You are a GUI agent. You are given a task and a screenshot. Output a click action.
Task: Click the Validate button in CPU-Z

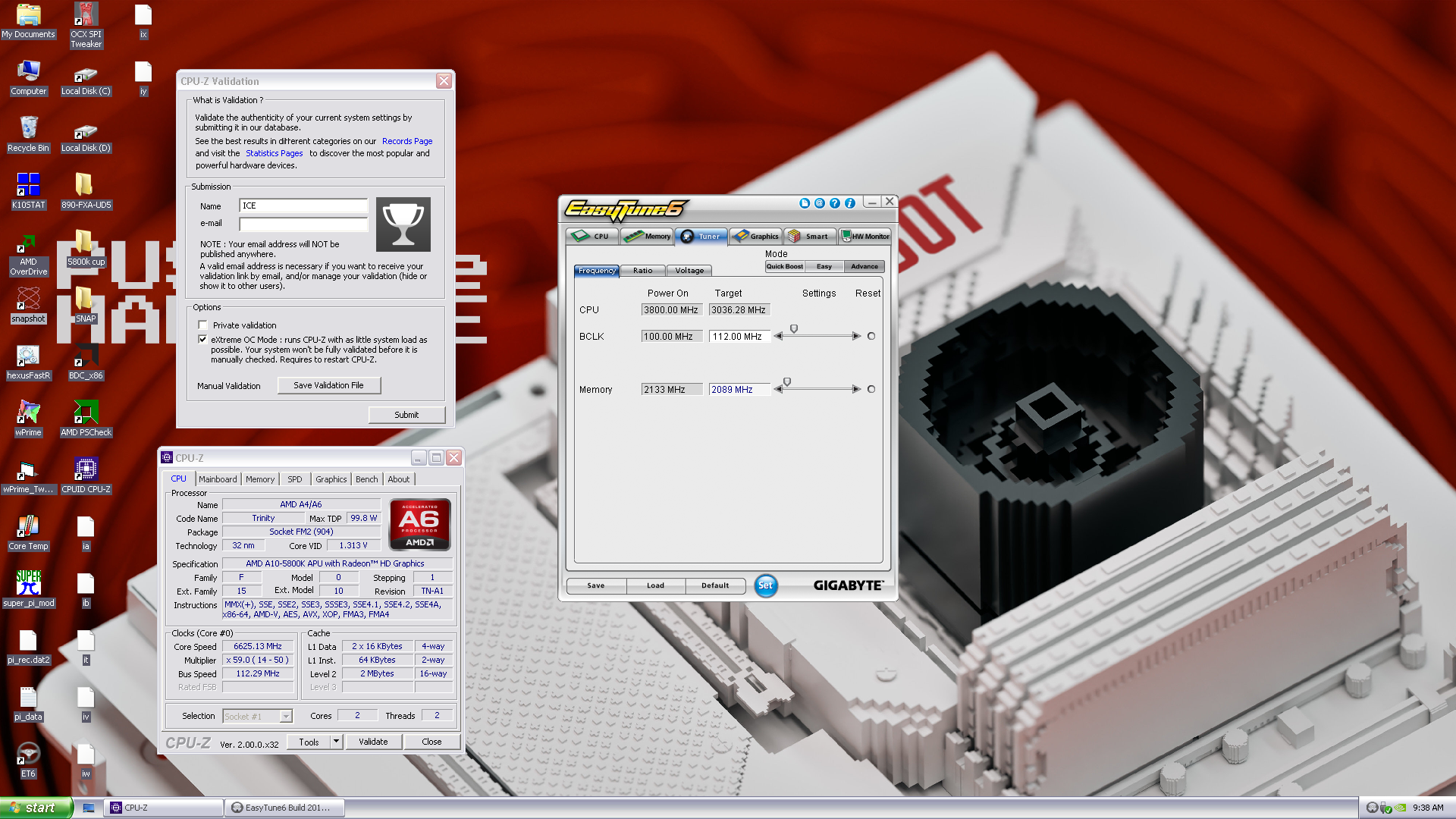373,742
